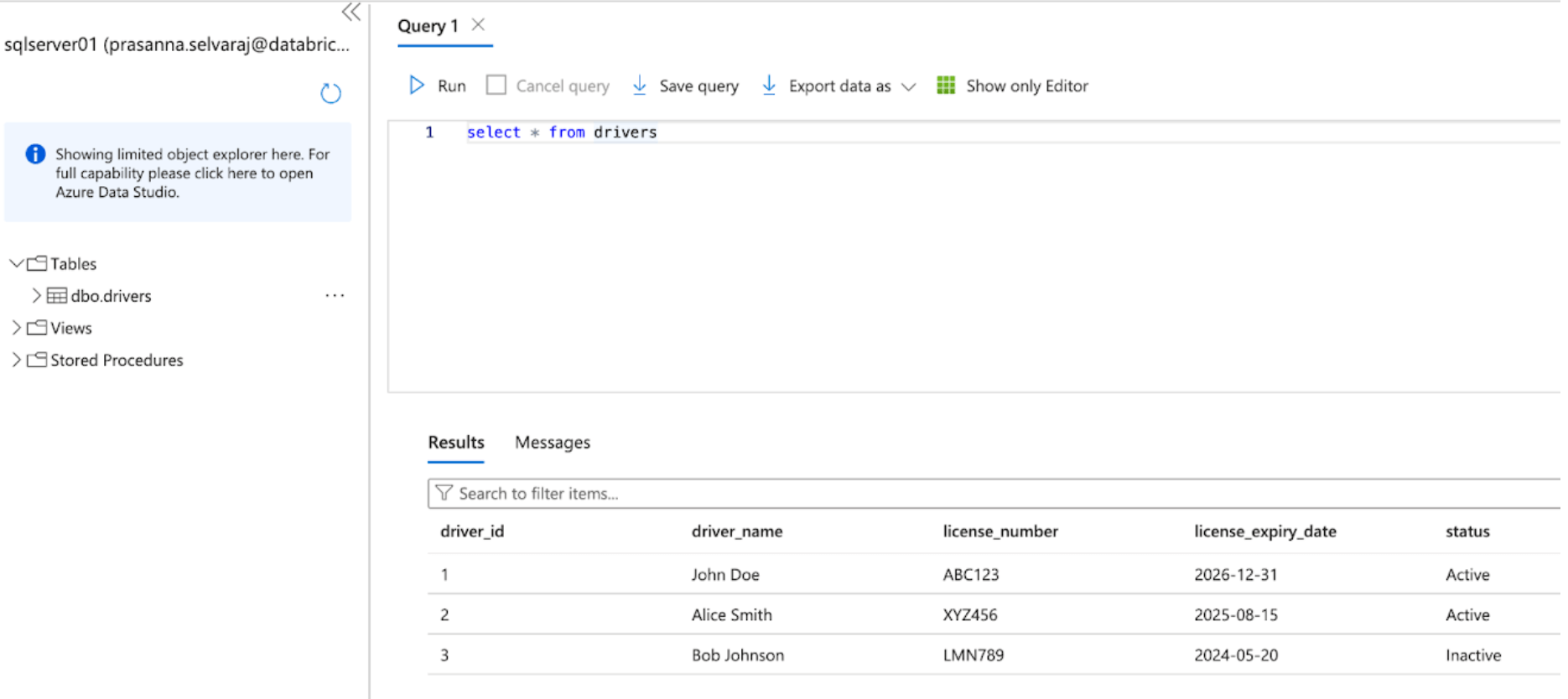The width and height of the screenshot is (1568, 699).
Task: Select dbo.drivers in the tree
Action: click(111, 296)
